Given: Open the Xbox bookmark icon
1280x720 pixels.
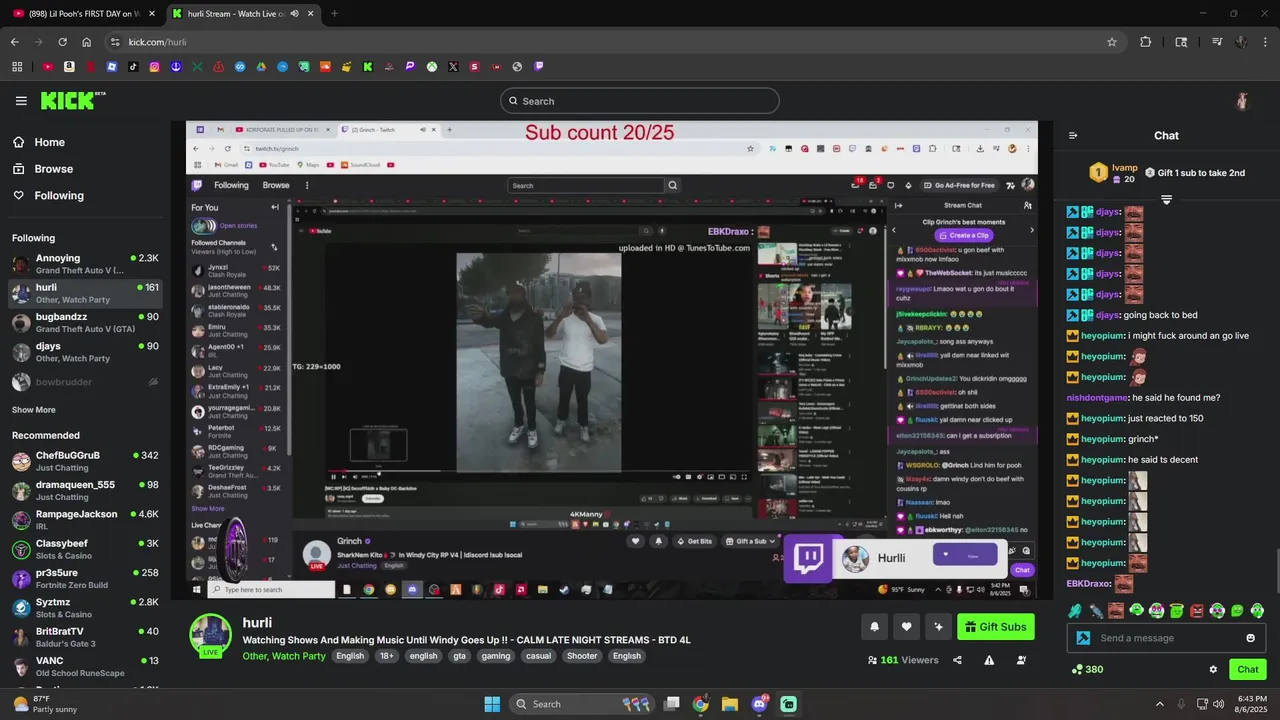Looking at the screenshot, I should point(432,66).
